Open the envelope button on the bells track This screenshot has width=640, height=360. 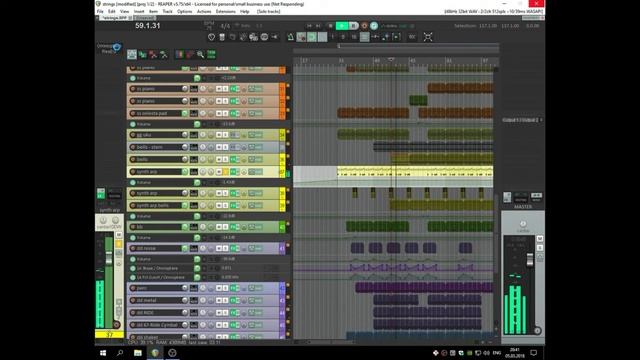click(256, 159)
